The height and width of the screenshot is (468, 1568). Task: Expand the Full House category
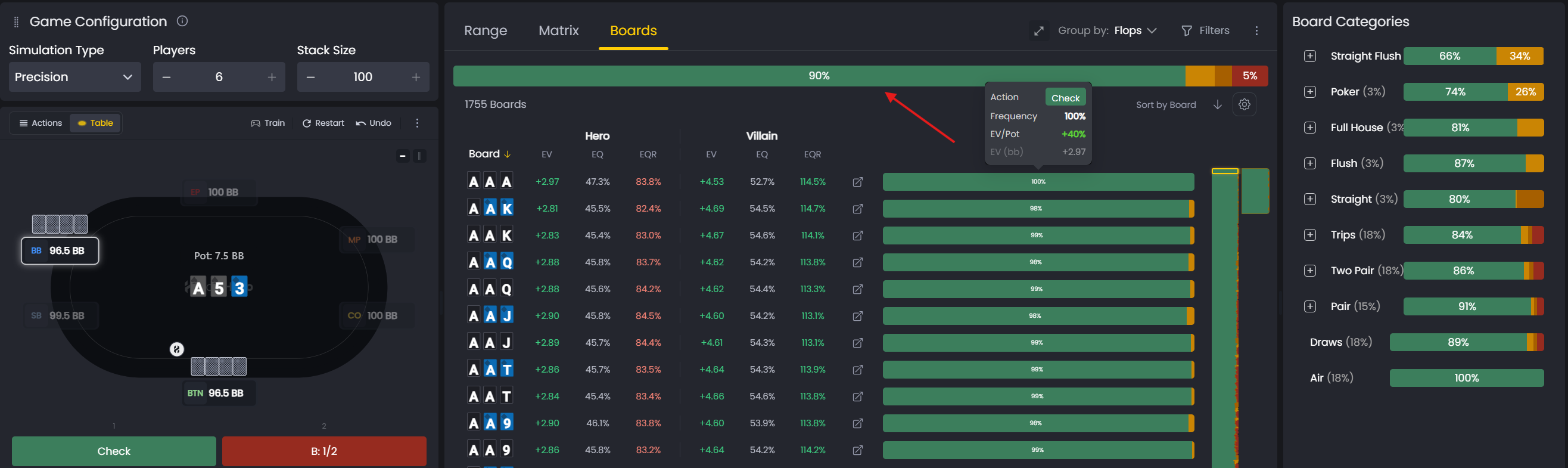pos(1310,128)
